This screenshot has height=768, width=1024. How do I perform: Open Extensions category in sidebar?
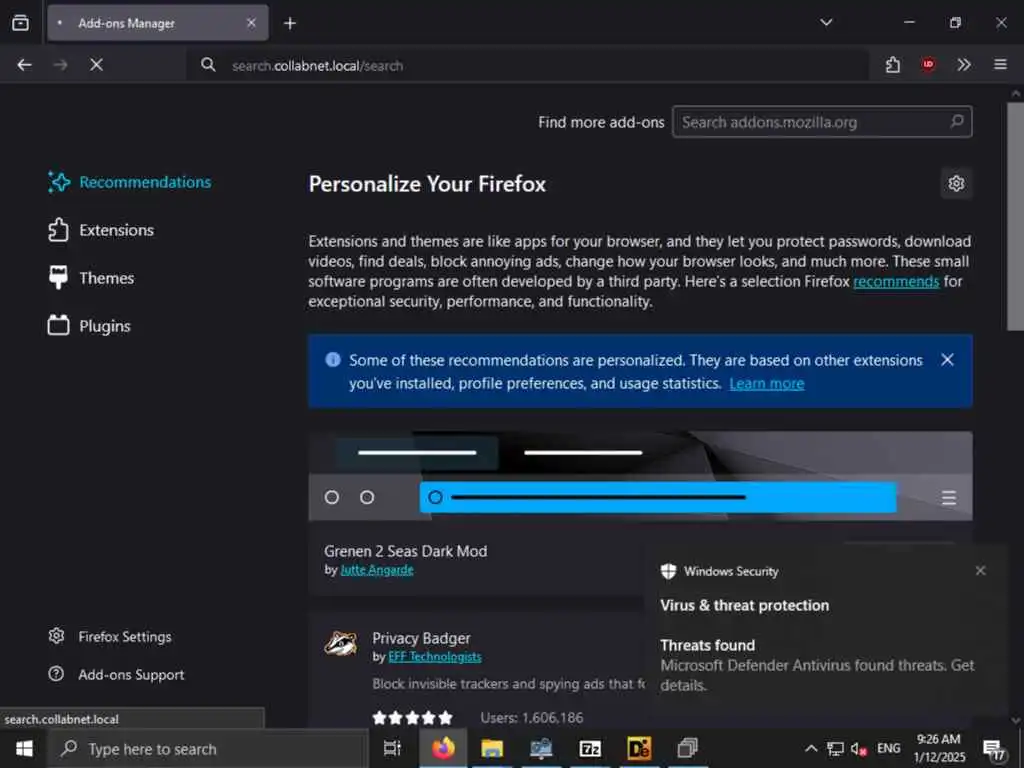point(101,230)
